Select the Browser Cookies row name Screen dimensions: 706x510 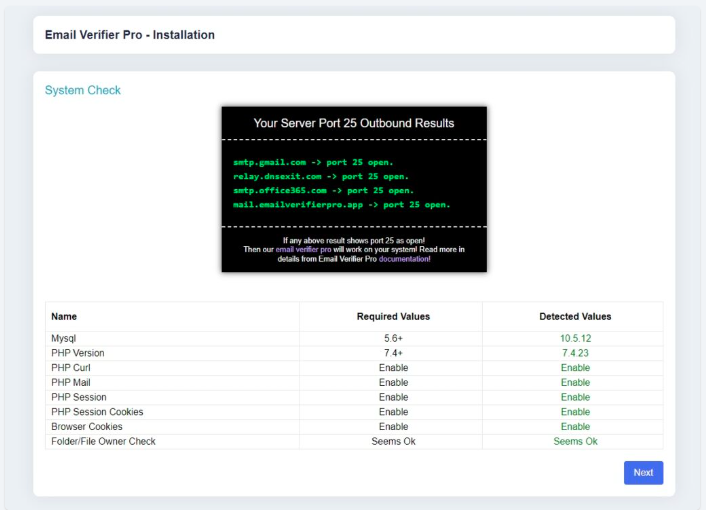click(87, 426)
